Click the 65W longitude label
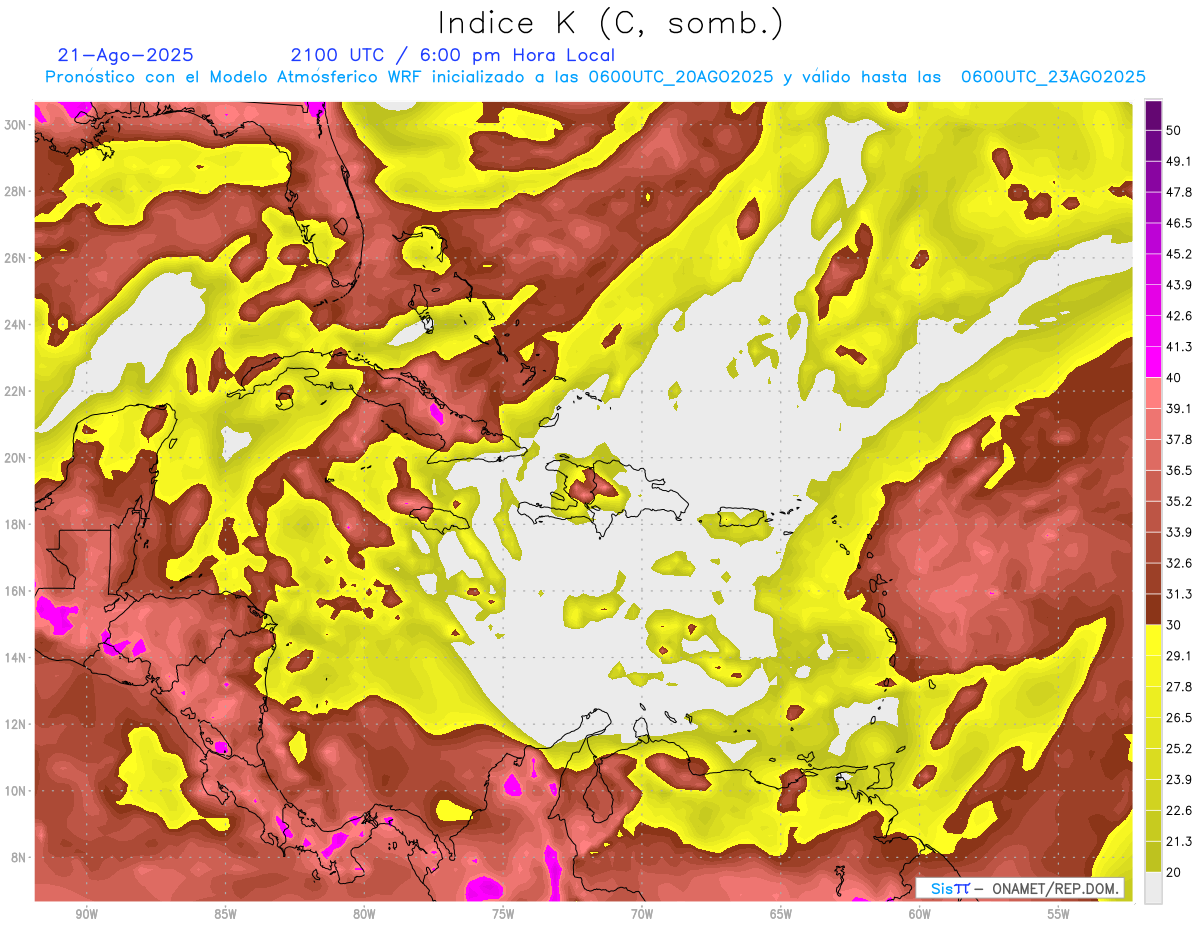 click(x=781, y=914)
